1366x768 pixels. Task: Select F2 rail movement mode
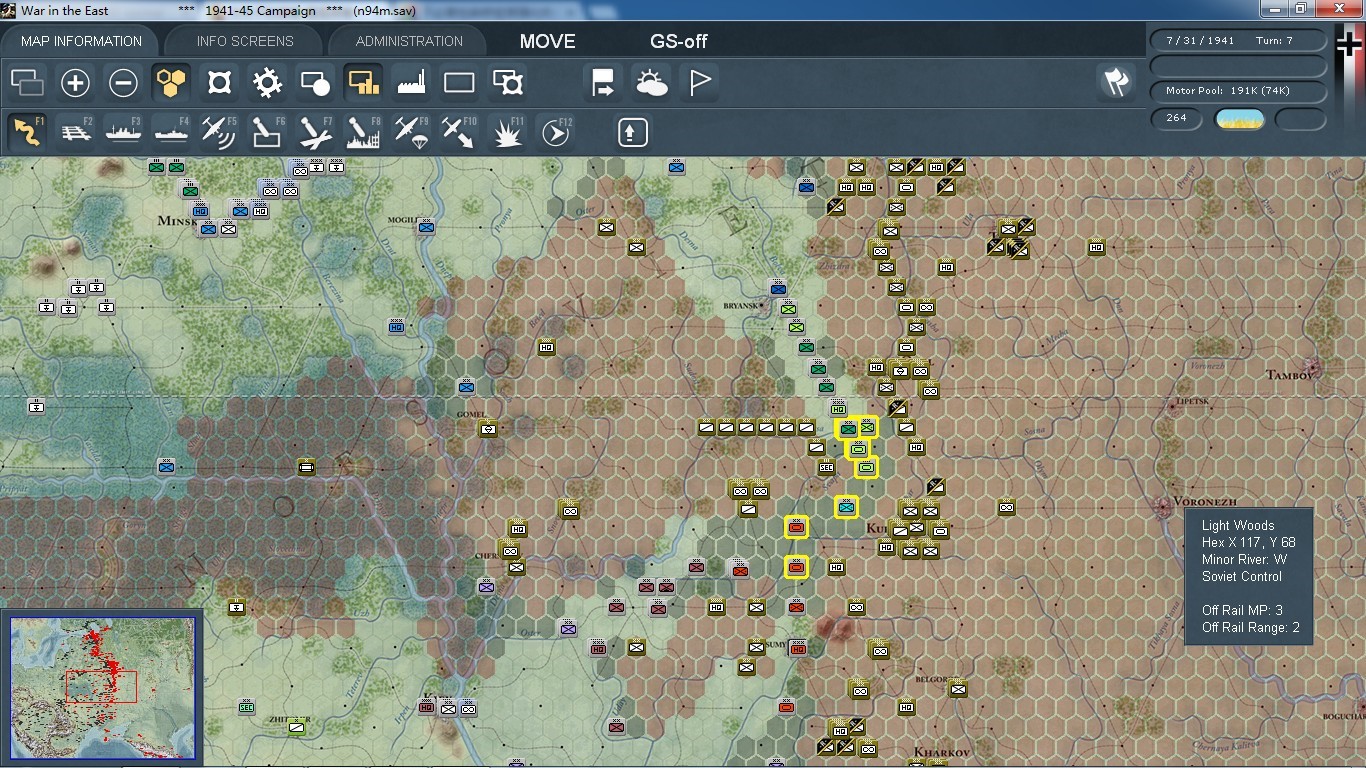click(75, 132)
